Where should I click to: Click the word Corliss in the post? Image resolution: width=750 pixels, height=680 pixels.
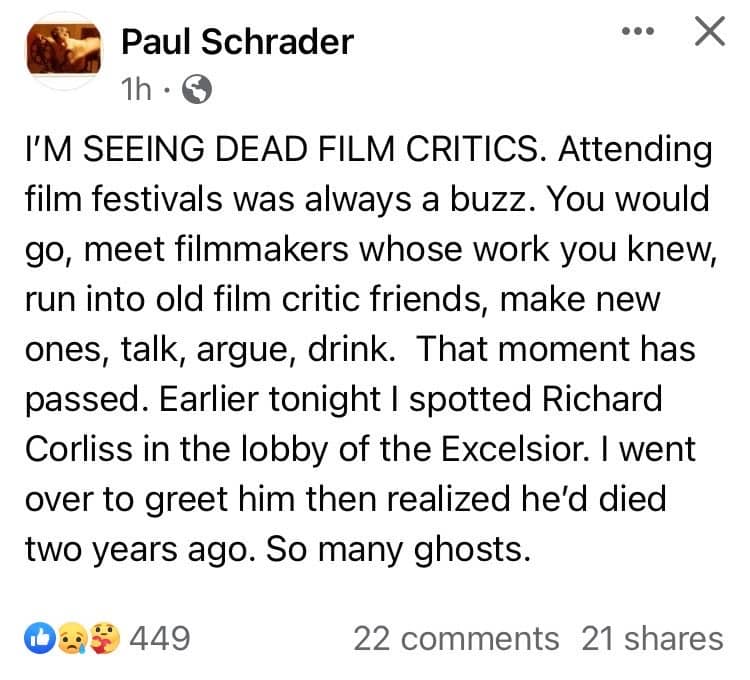click(79, 449)
